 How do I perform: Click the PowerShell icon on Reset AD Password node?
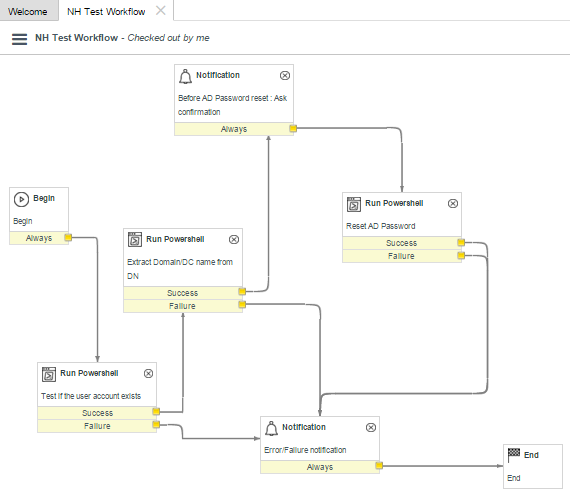(354, 204)
